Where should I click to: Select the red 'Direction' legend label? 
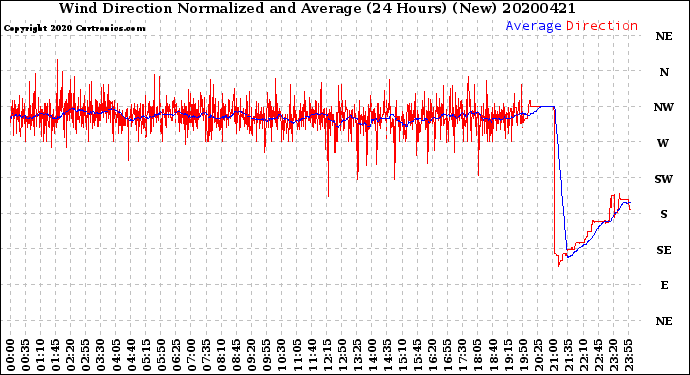pos(602,26)
